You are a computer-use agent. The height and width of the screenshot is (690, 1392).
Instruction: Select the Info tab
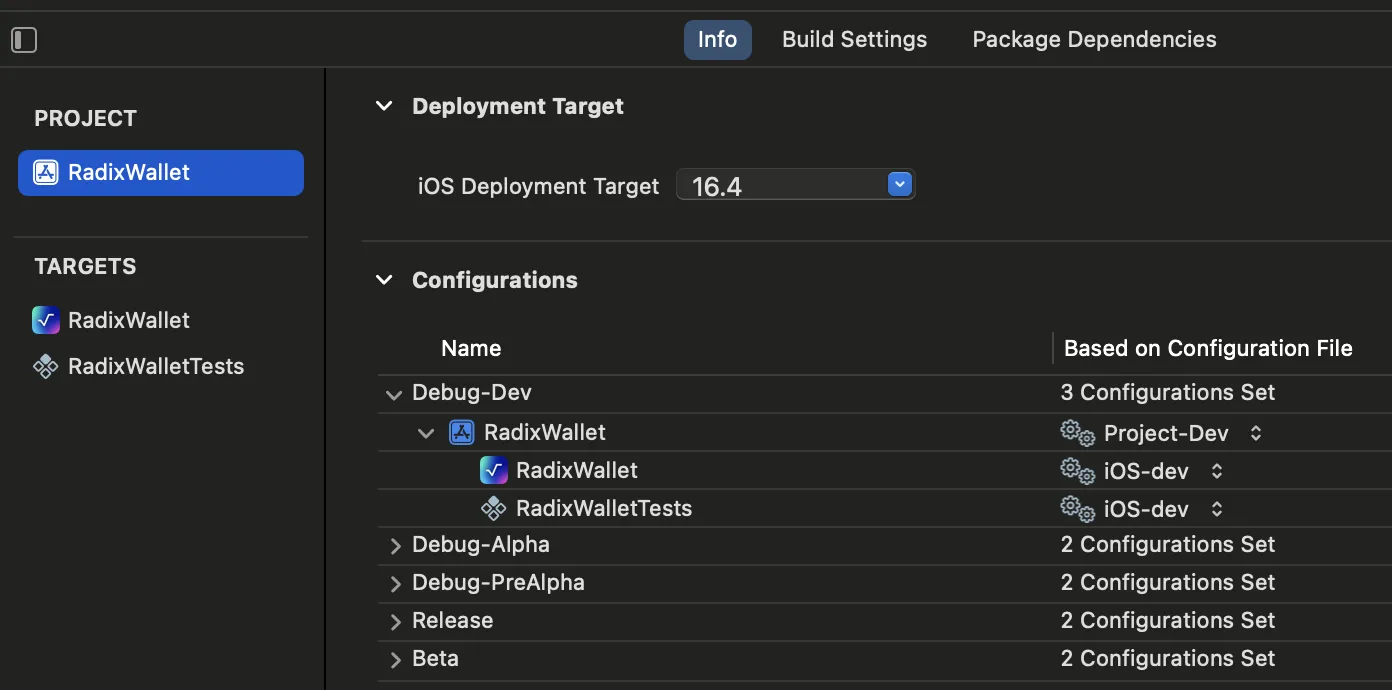[717, 40]
